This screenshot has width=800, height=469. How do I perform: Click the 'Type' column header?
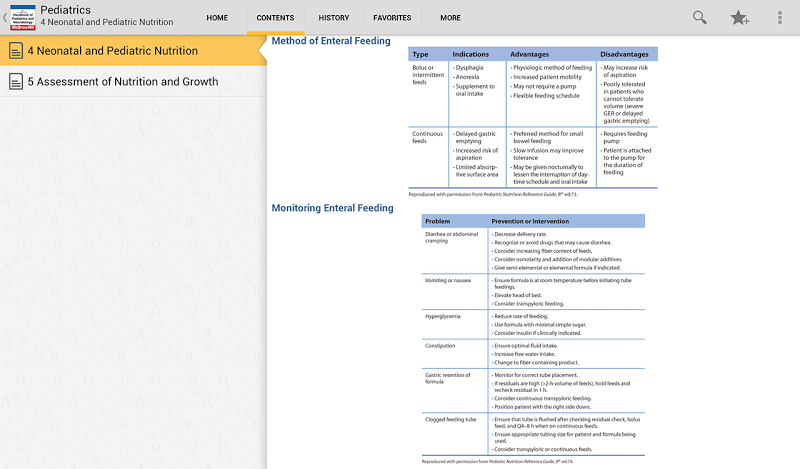(x=420, y=54)
